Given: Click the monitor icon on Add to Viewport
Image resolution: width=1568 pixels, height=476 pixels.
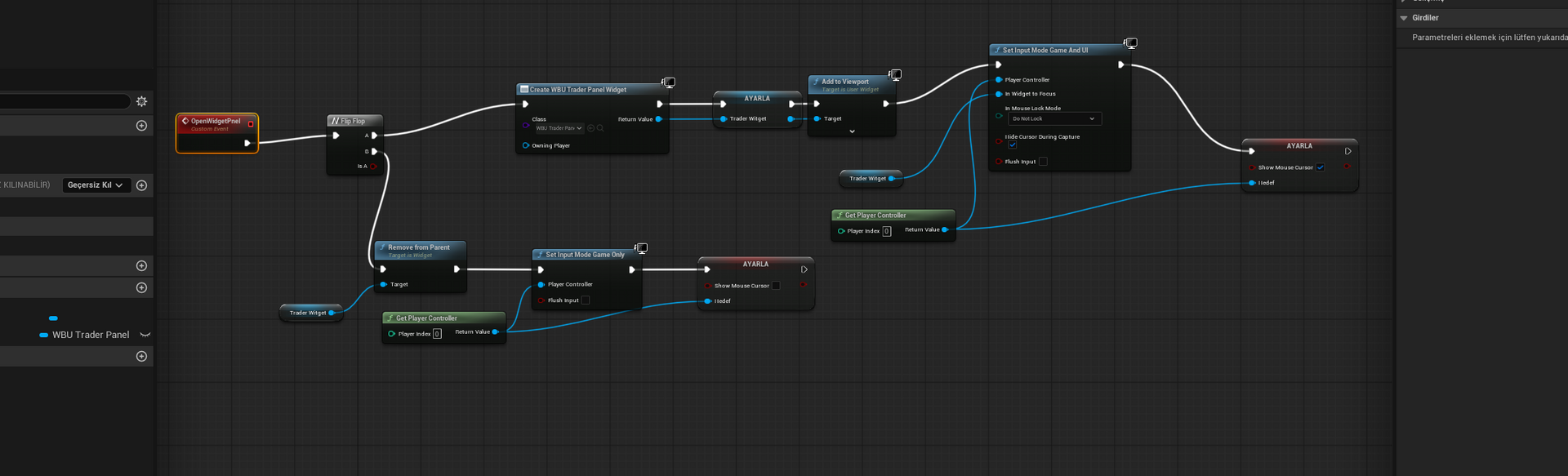Looking at the screenshot, I should (895, 74).
